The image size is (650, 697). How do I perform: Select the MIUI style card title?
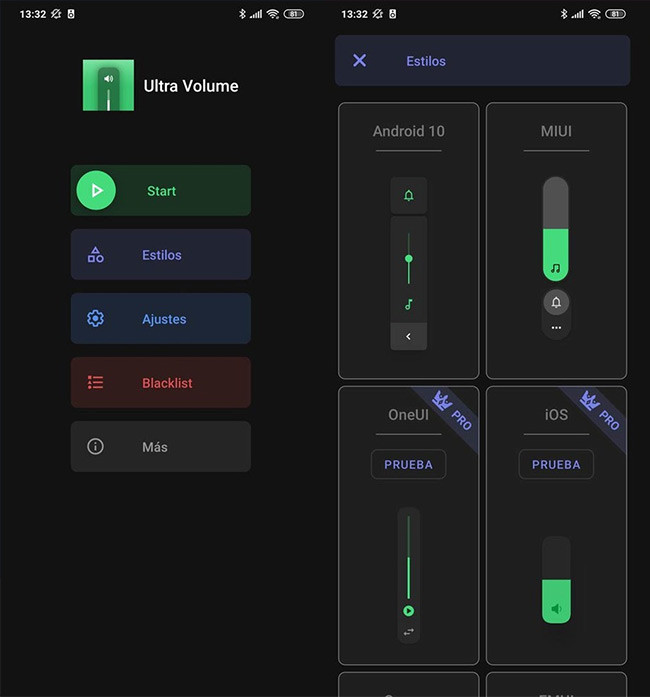click(x=556, y=131)
